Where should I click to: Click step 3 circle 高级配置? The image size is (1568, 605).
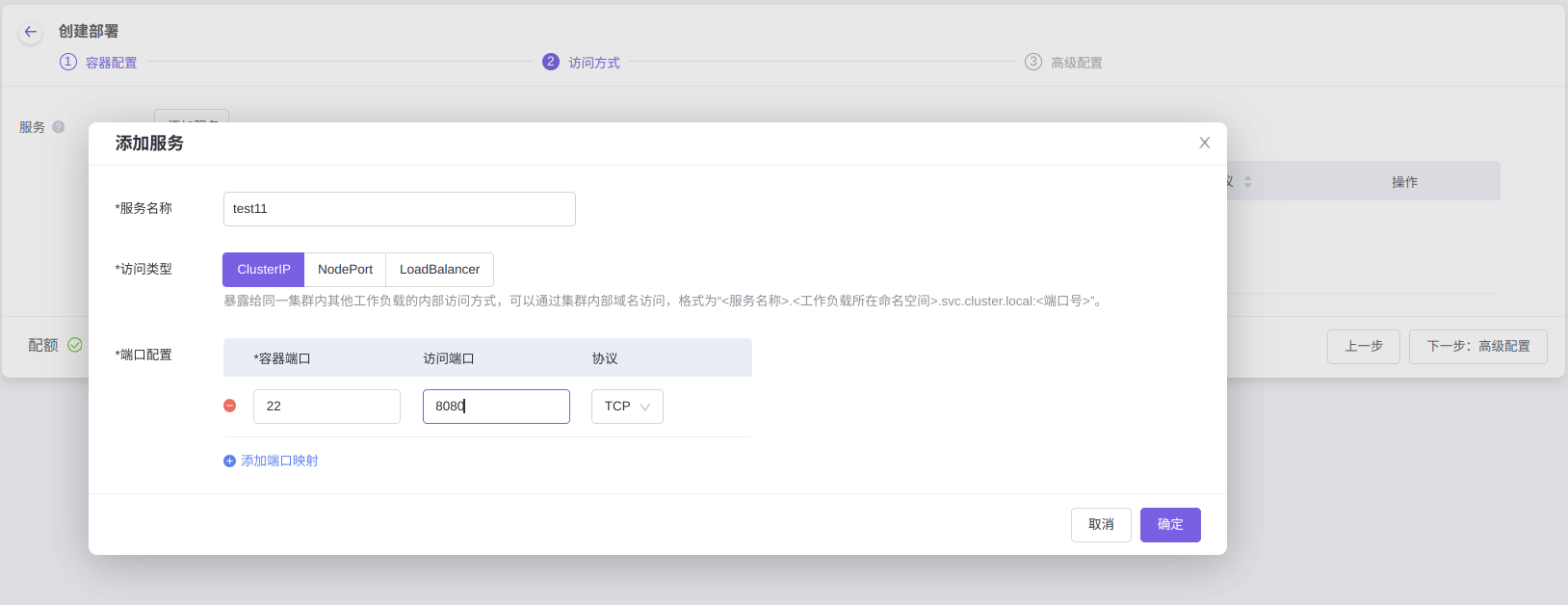click(x=1032, y=62)
